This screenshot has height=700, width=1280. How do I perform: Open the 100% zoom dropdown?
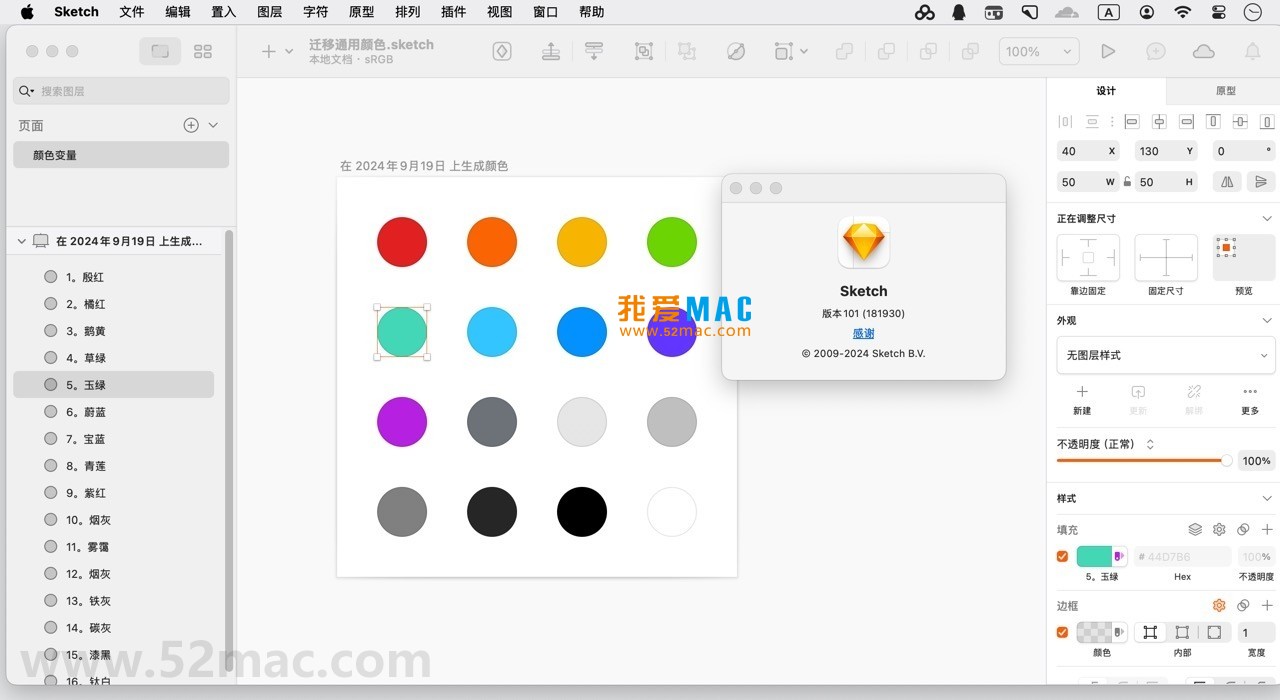[1038, 50]
